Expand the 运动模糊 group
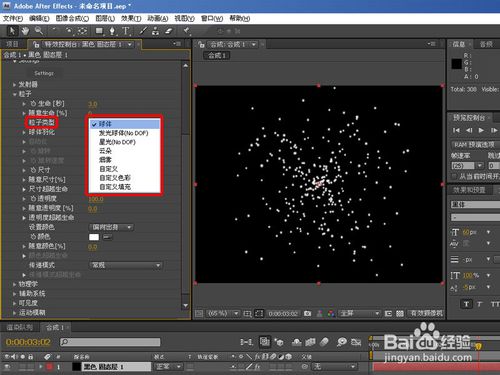 click(x=14, y=313)
